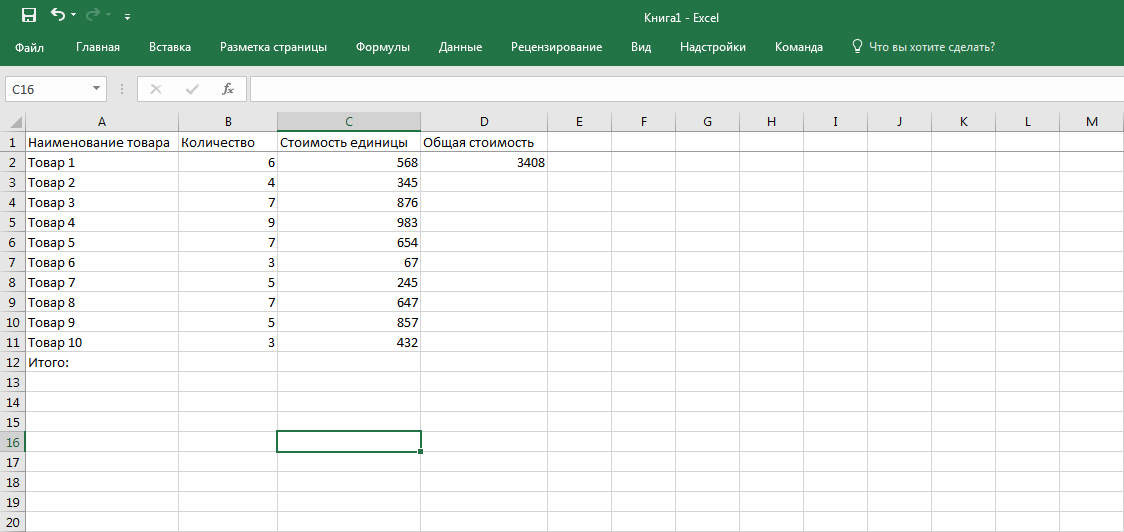1124x532 pixels.
Task: Undo the last action
Action: tap(57, 16)
